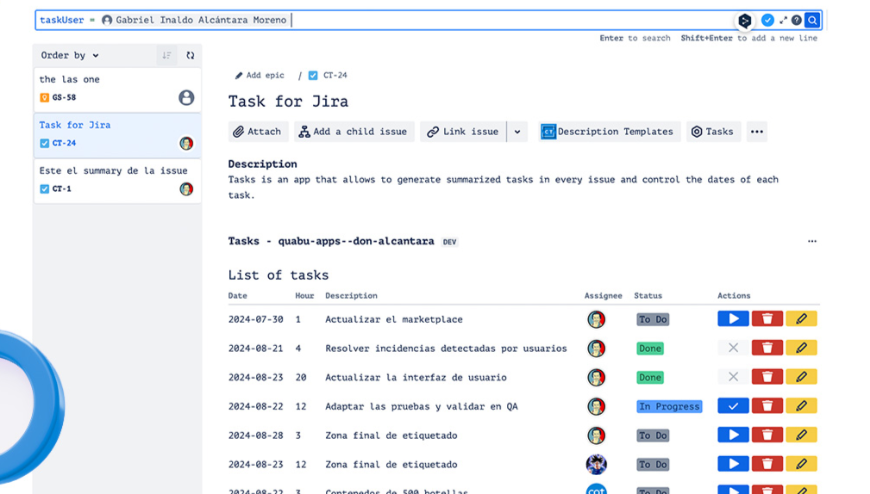870x494 pixels.
Task: Click the Description heading
Action: click(262, 164)
